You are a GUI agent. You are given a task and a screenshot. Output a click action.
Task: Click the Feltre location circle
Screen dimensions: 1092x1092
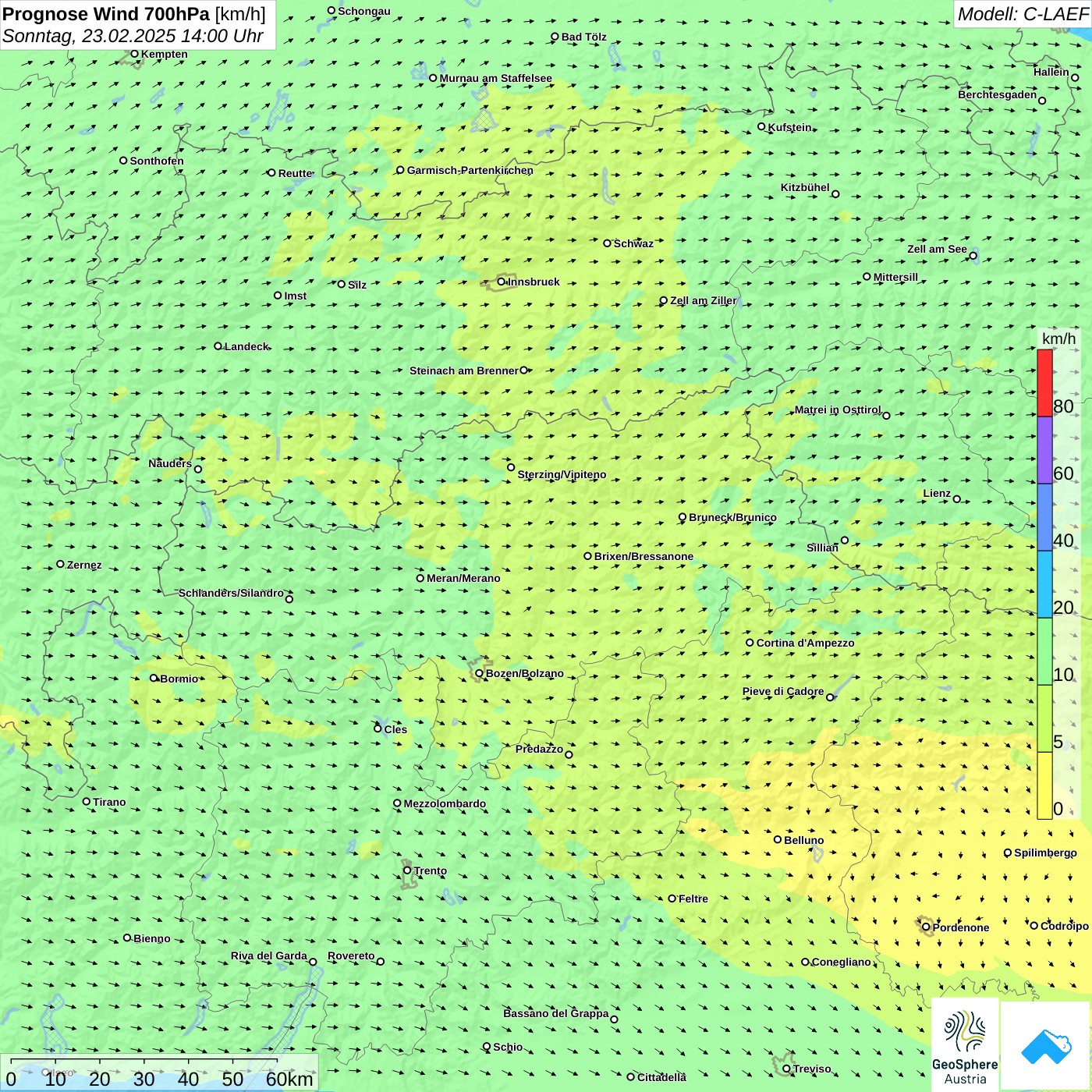(x=672, y=899)
